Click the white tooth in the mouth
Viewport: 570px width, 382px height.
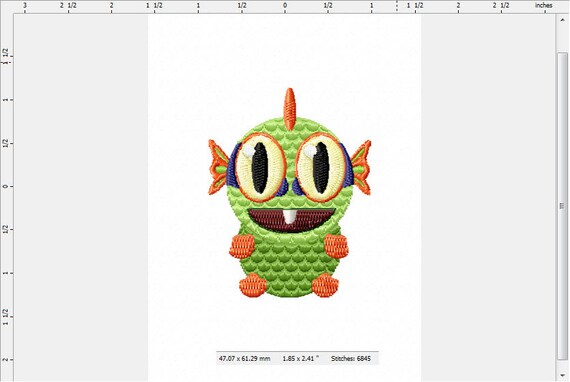(x=289, y=217)
